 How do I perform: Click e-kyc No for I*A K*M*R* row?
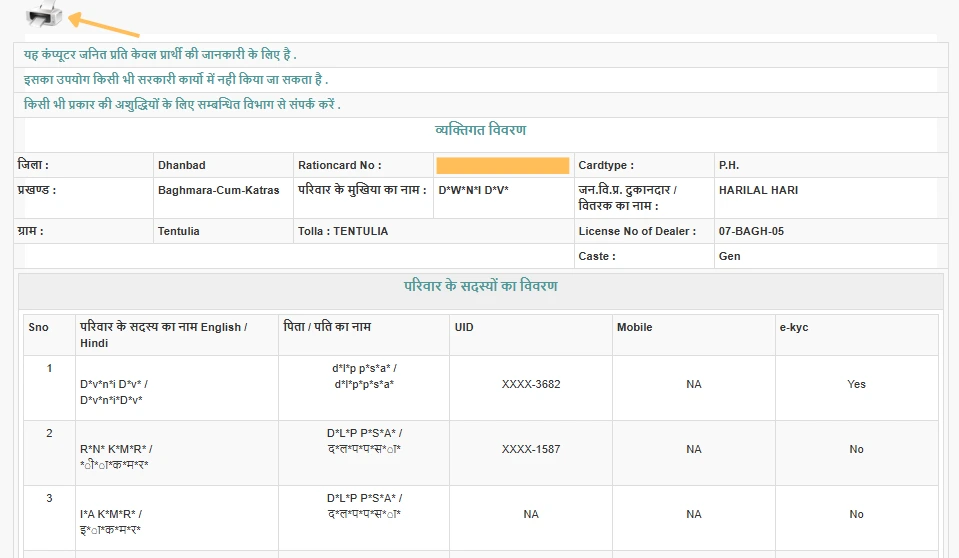pyautogui.click(x=856, y=514)
